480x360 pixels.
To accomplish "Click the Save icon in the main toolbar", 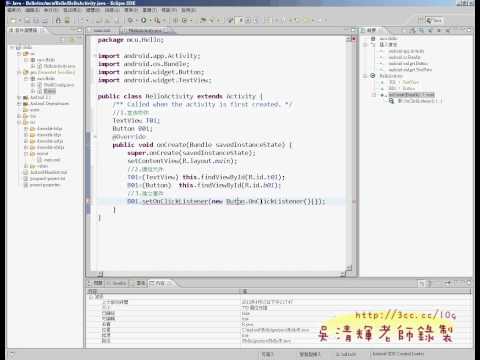I will point(27,20).
